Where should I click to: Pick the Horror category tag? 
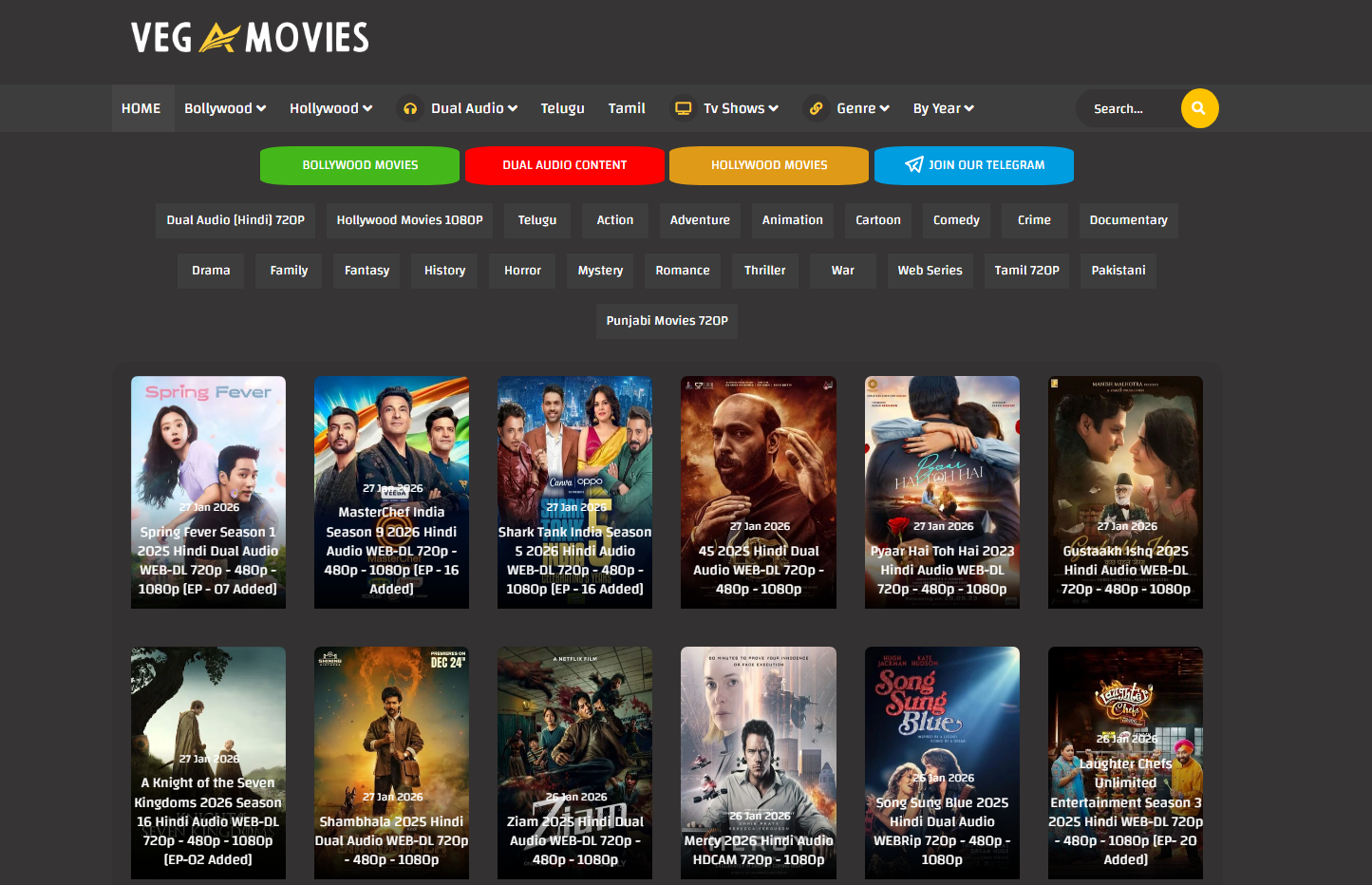point(522,271)
